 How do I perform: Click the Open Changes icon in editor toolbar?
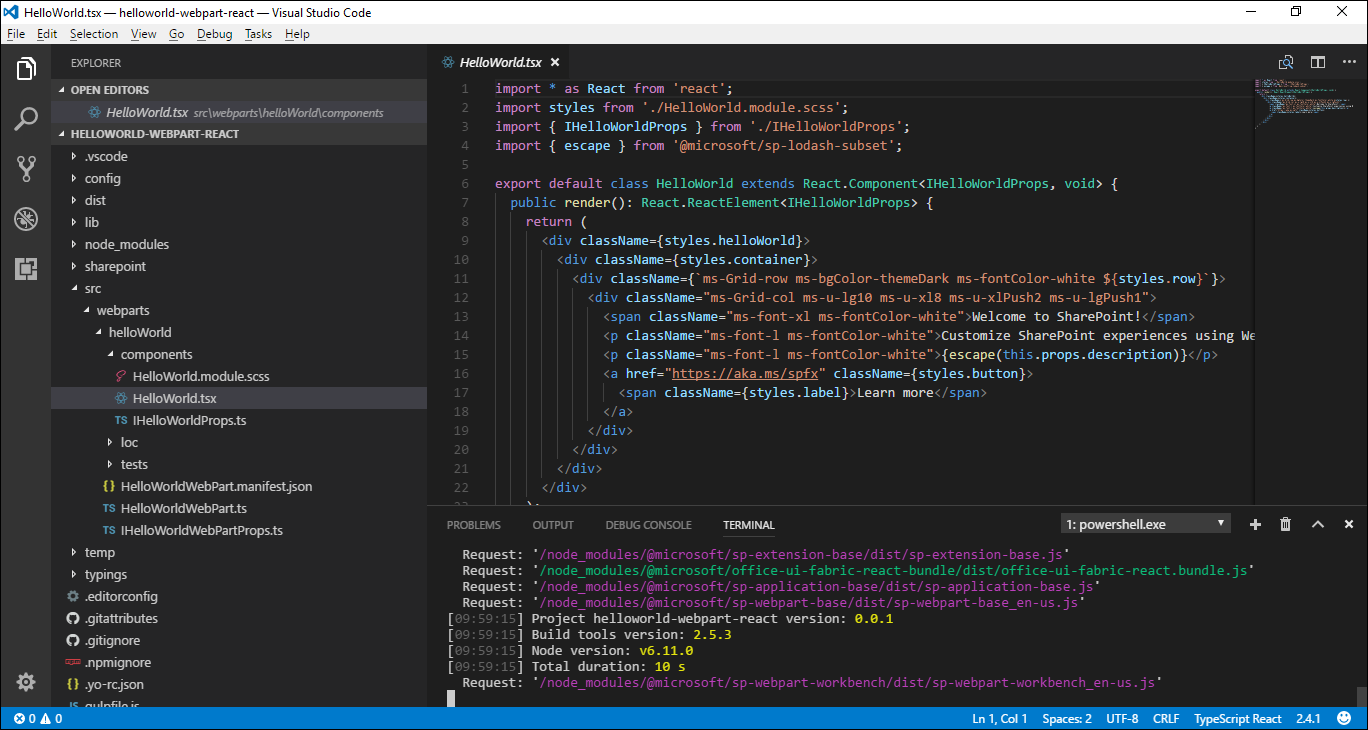[x=1287, y=62]
